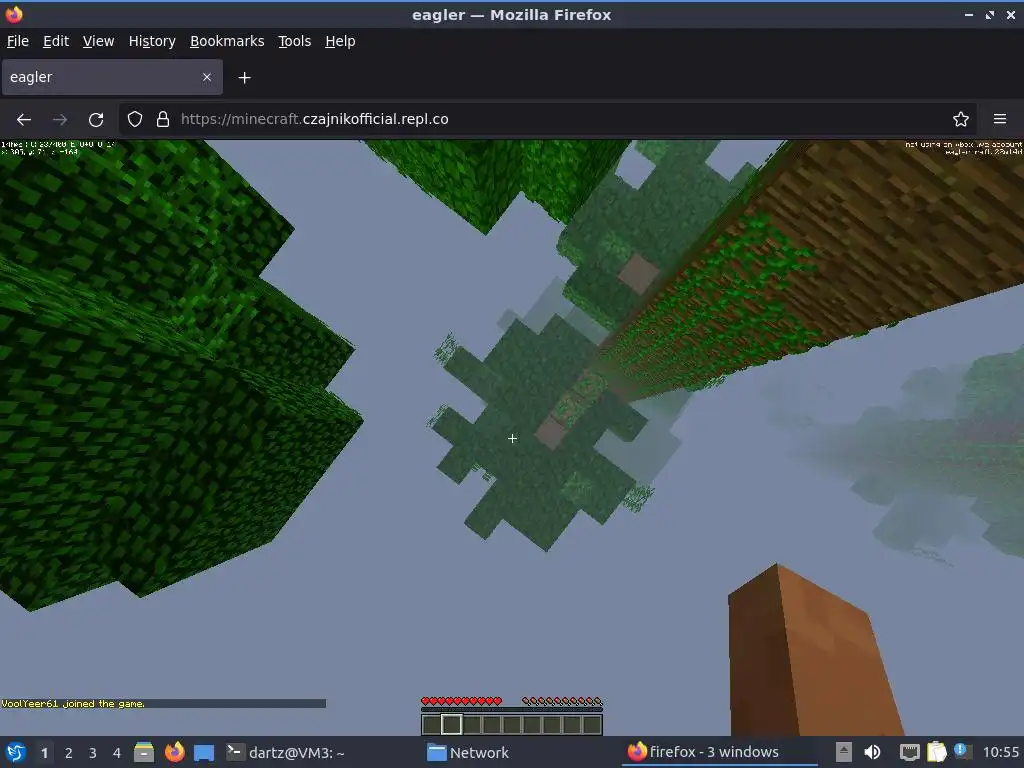
Task: Click the 10:55 clock
Action: (1000, 752)
